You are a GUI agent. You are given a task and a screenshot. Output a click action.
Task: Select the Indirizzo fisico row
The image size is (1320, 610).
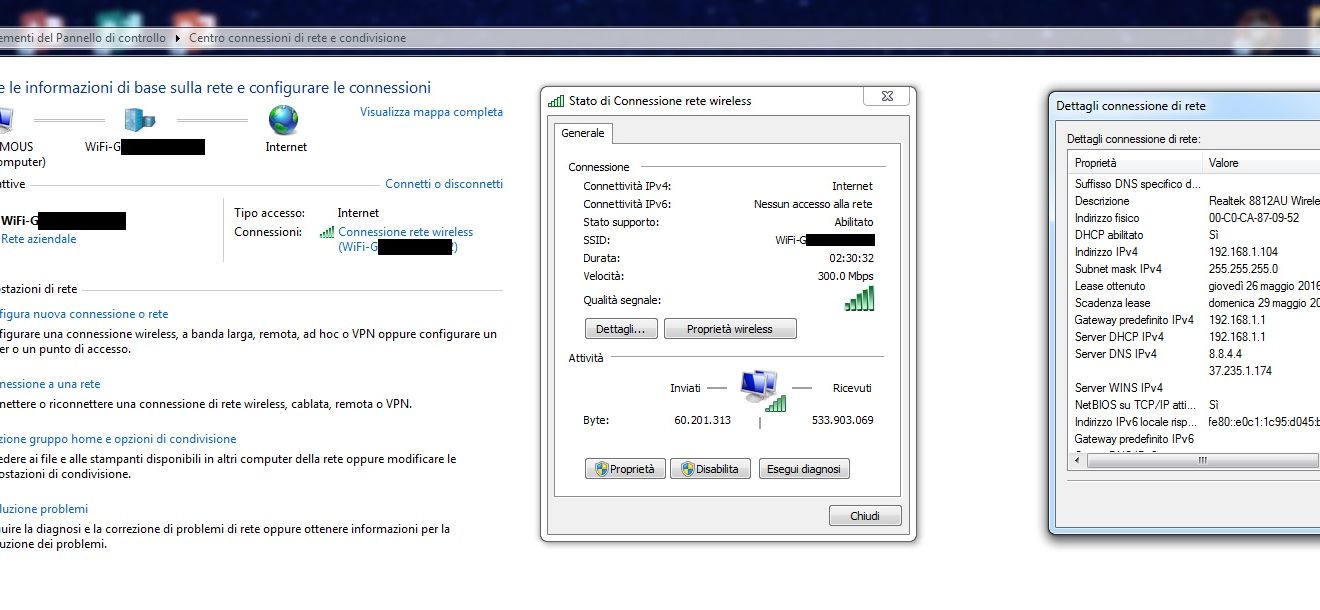[x=1195, y=218]
